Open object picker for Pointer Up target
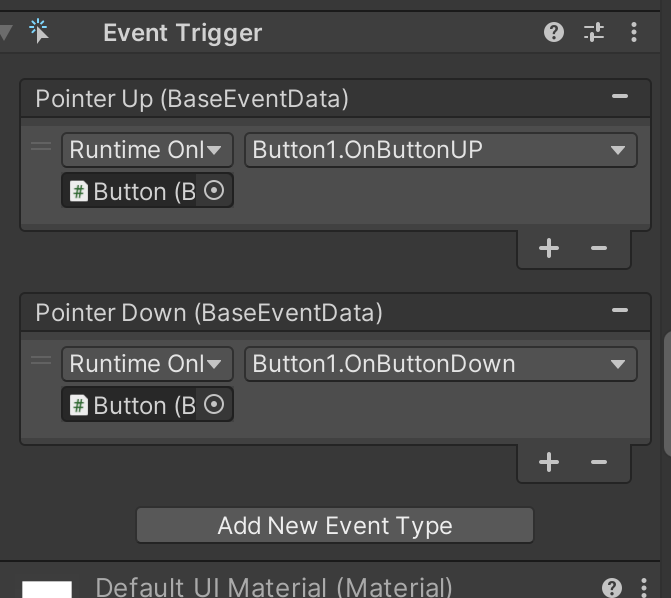This screenshot has height=598, width=671. [214, 191]
